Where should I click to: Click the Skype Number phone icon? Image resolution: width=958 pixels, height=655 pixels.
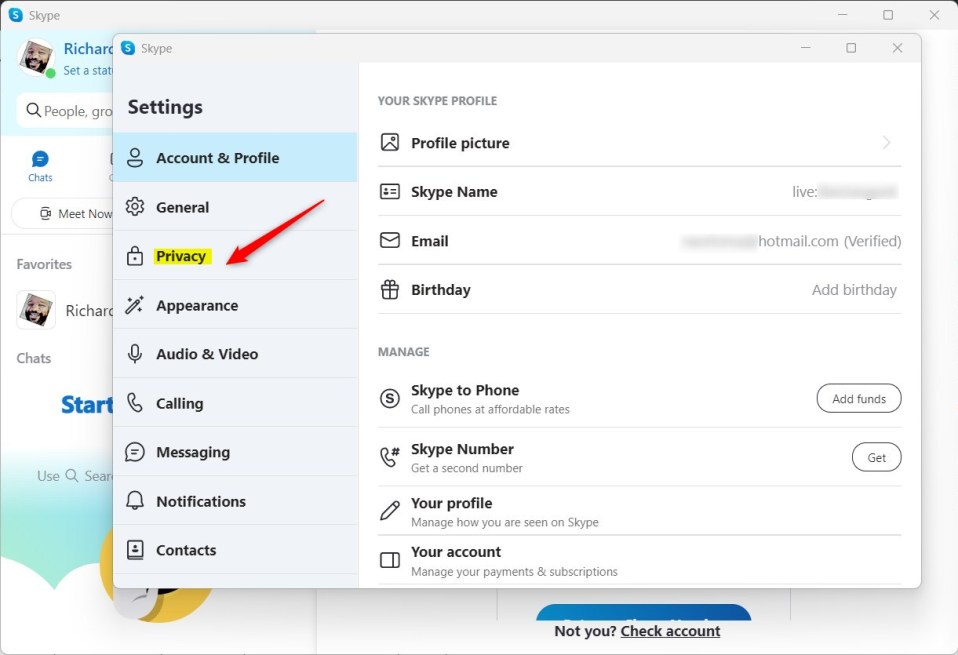[390, 457]
